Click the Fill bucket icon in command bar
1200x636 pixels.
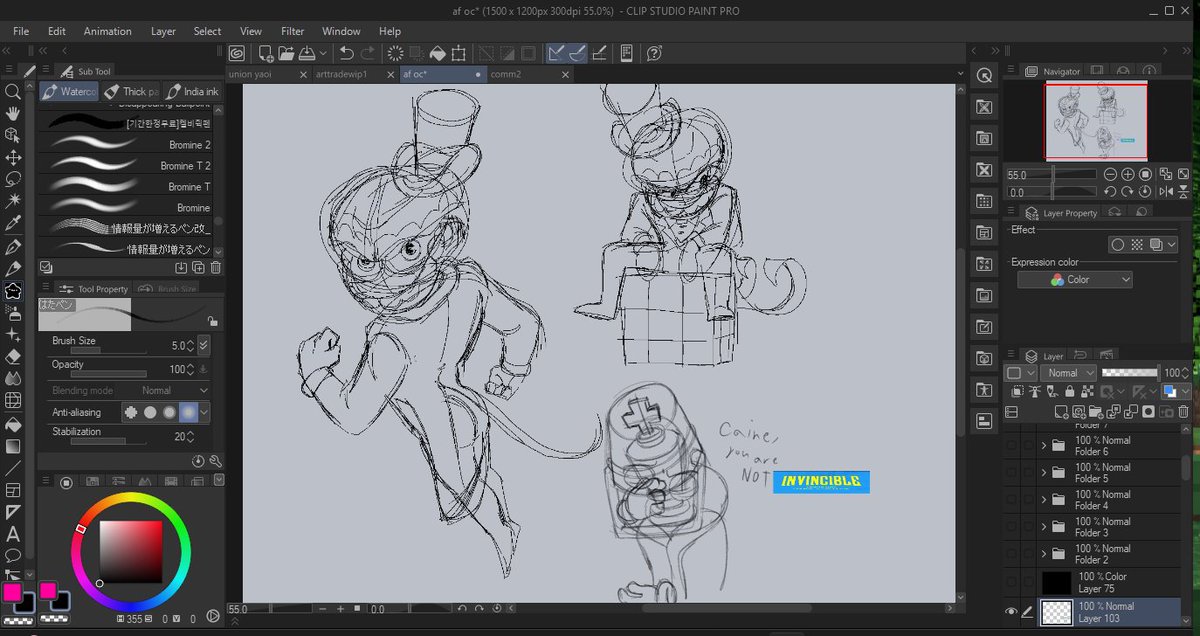point(438,53)
